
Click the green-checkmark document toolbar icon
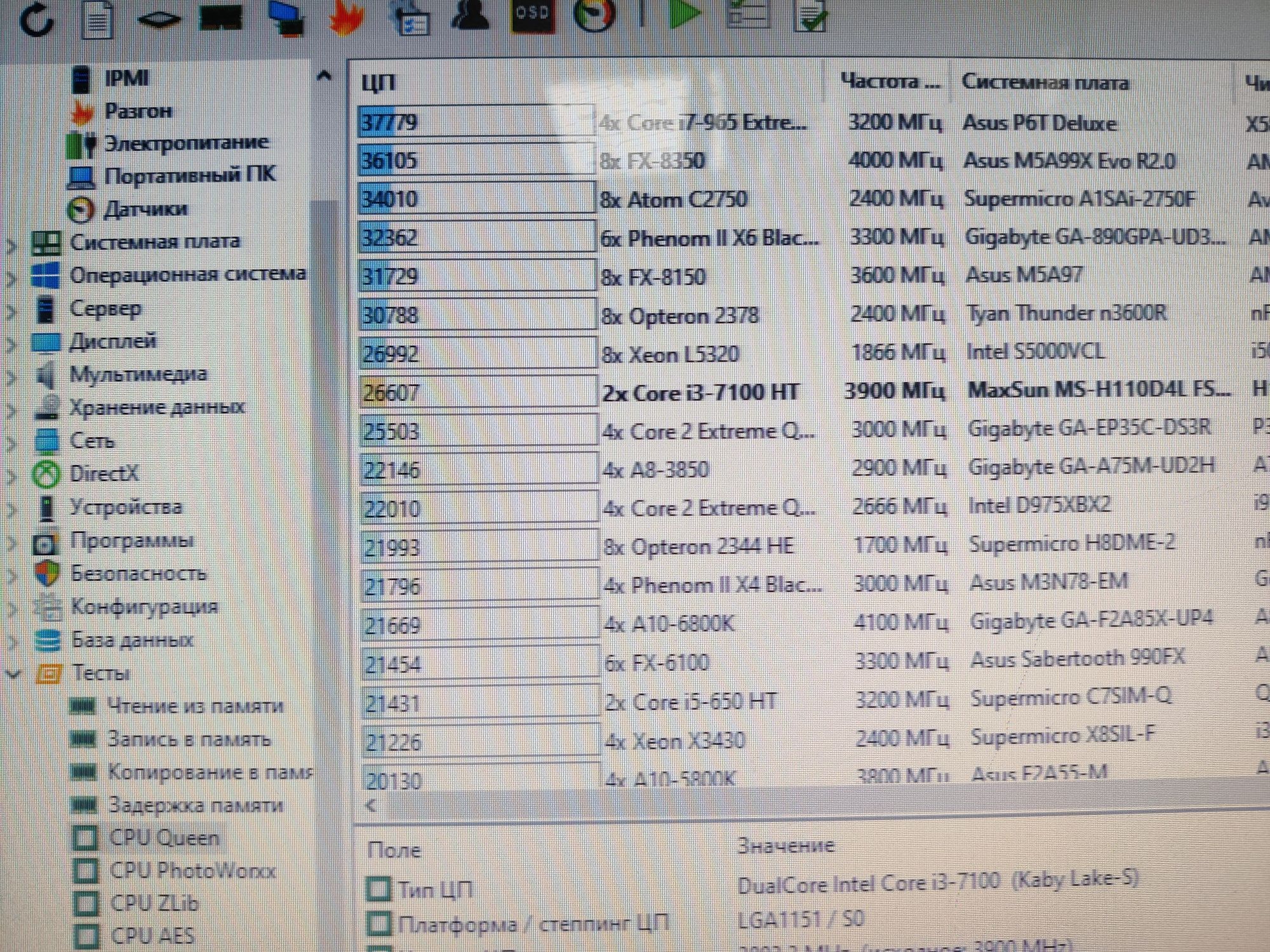[x=810, y=17]
